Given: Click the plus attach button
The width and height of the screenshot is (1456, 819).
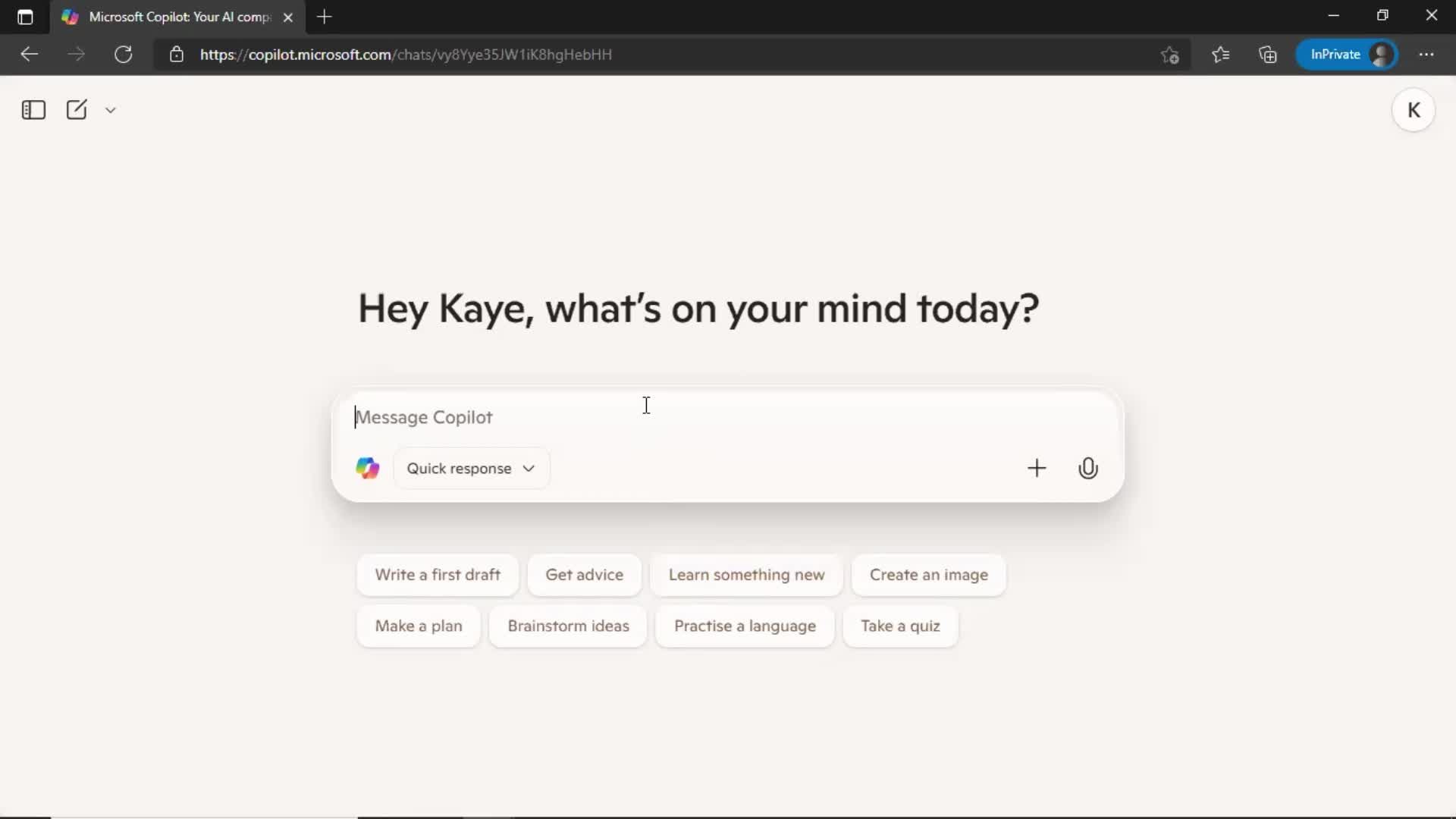Looking at the screenshot, I should [1037, 468].
